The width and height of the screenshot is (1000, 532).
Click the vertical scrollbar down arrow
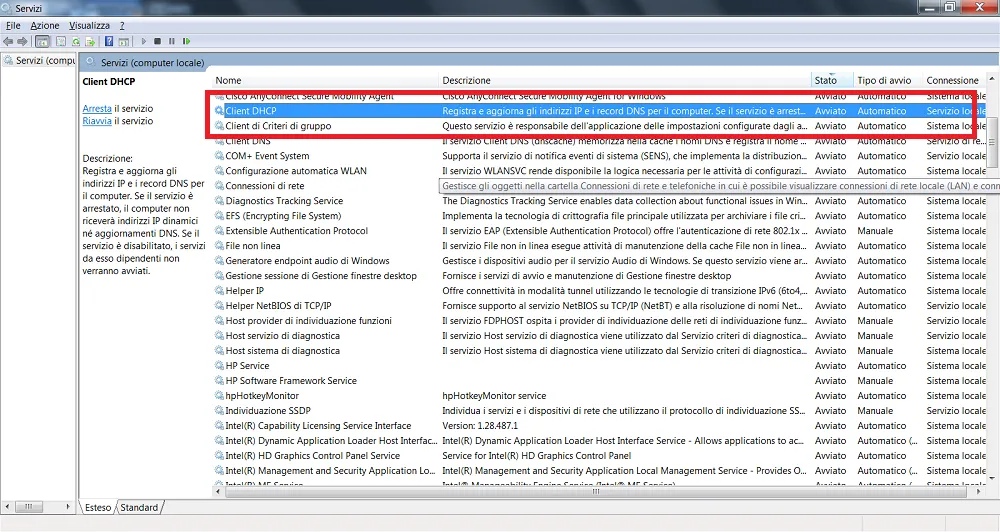coord(992,478)
